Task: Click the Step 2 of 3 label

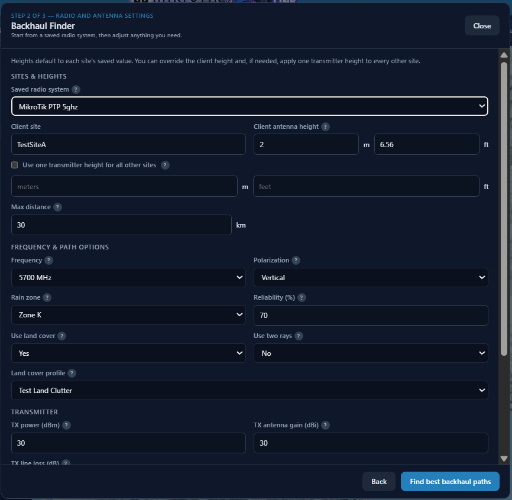Action: pyautogui.click(x=82, y=16)
